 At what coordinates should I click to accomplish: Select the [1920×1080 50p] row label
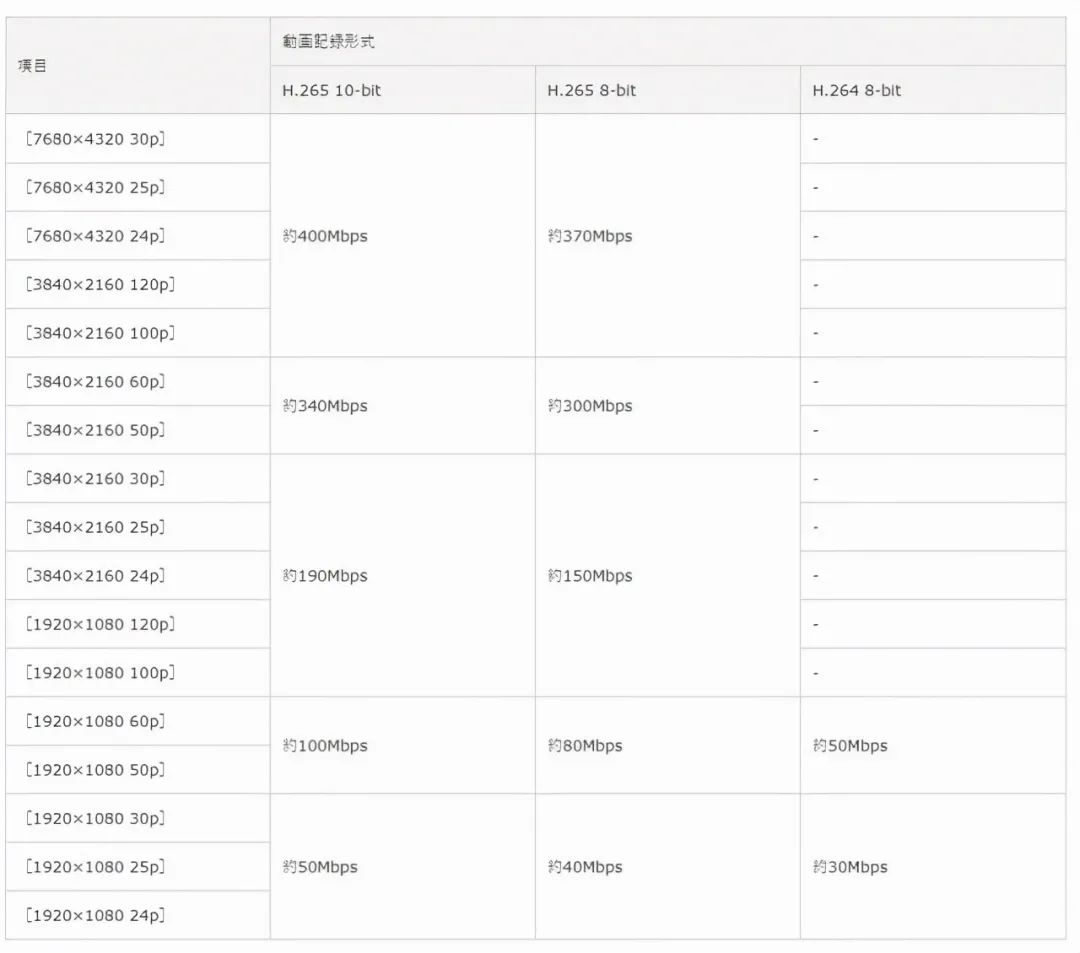coord(95,770)
